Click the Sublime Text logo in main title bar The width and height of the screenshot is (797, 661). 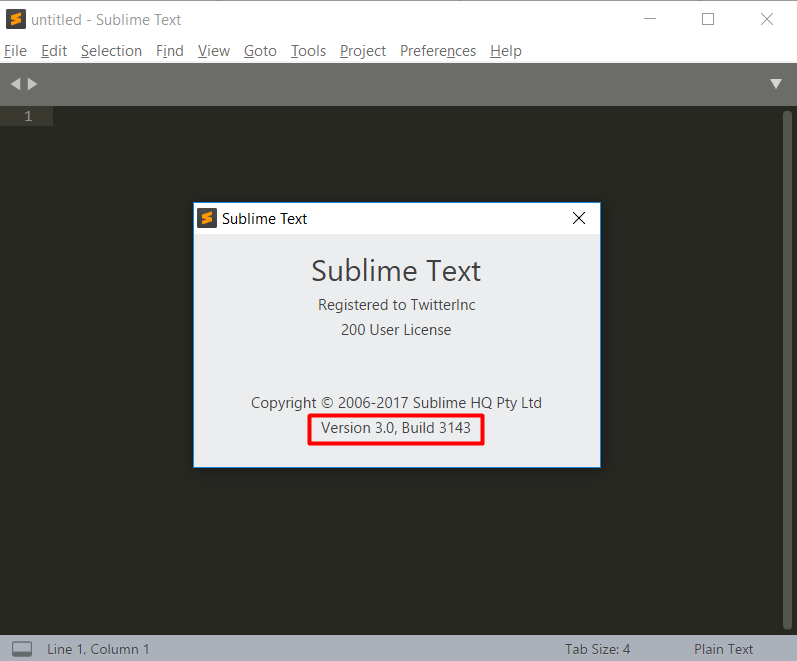coord(15,19)
